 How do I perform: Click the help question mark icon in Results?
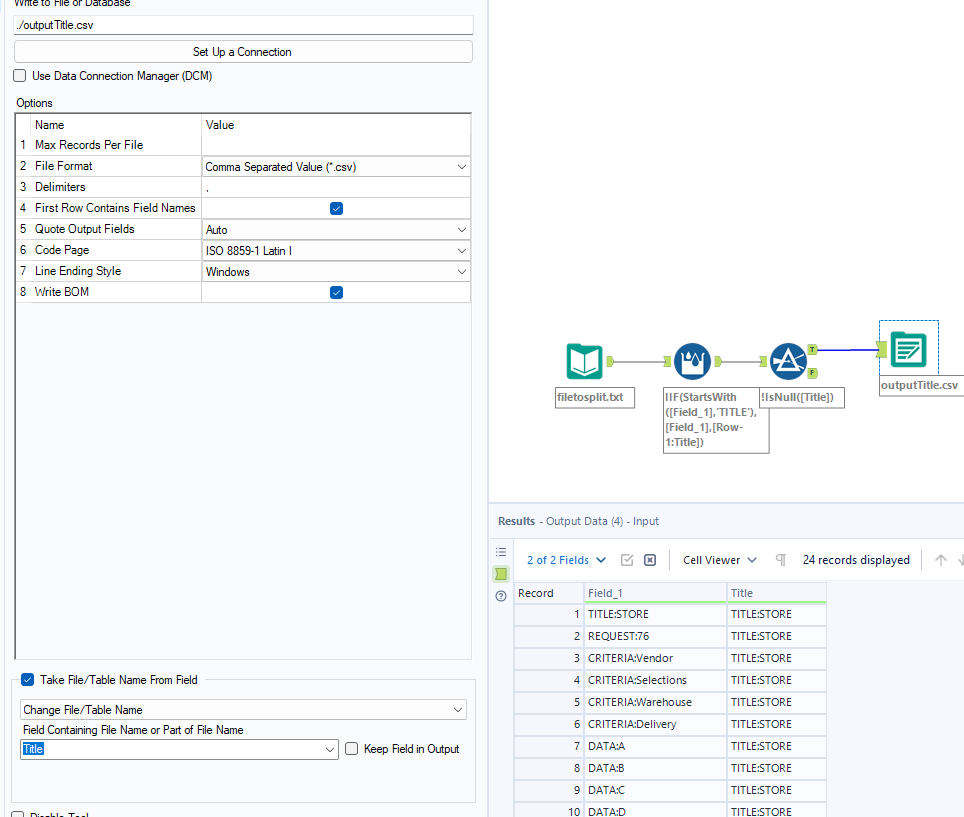click(501, 596)
